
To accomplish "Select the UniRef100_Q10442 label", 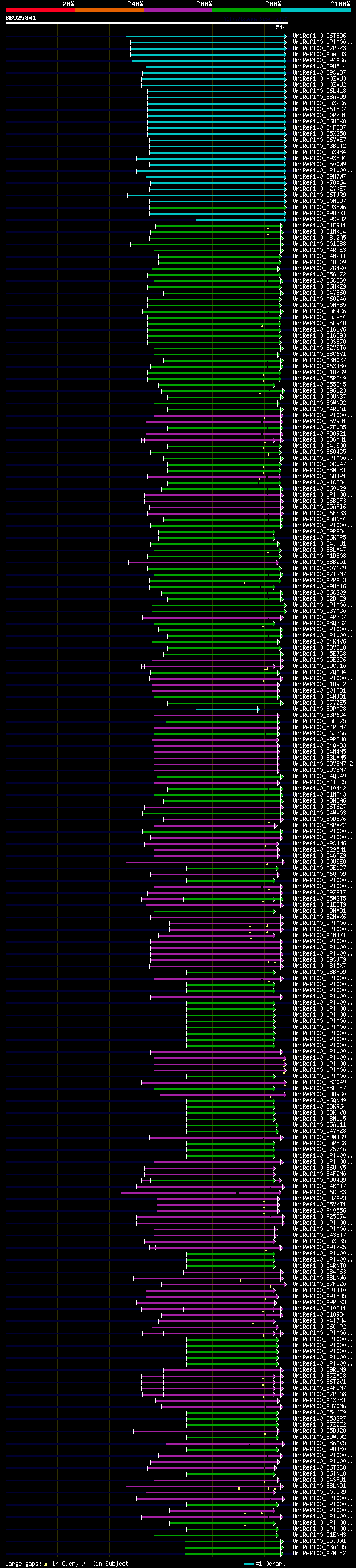I will (319, 788).
